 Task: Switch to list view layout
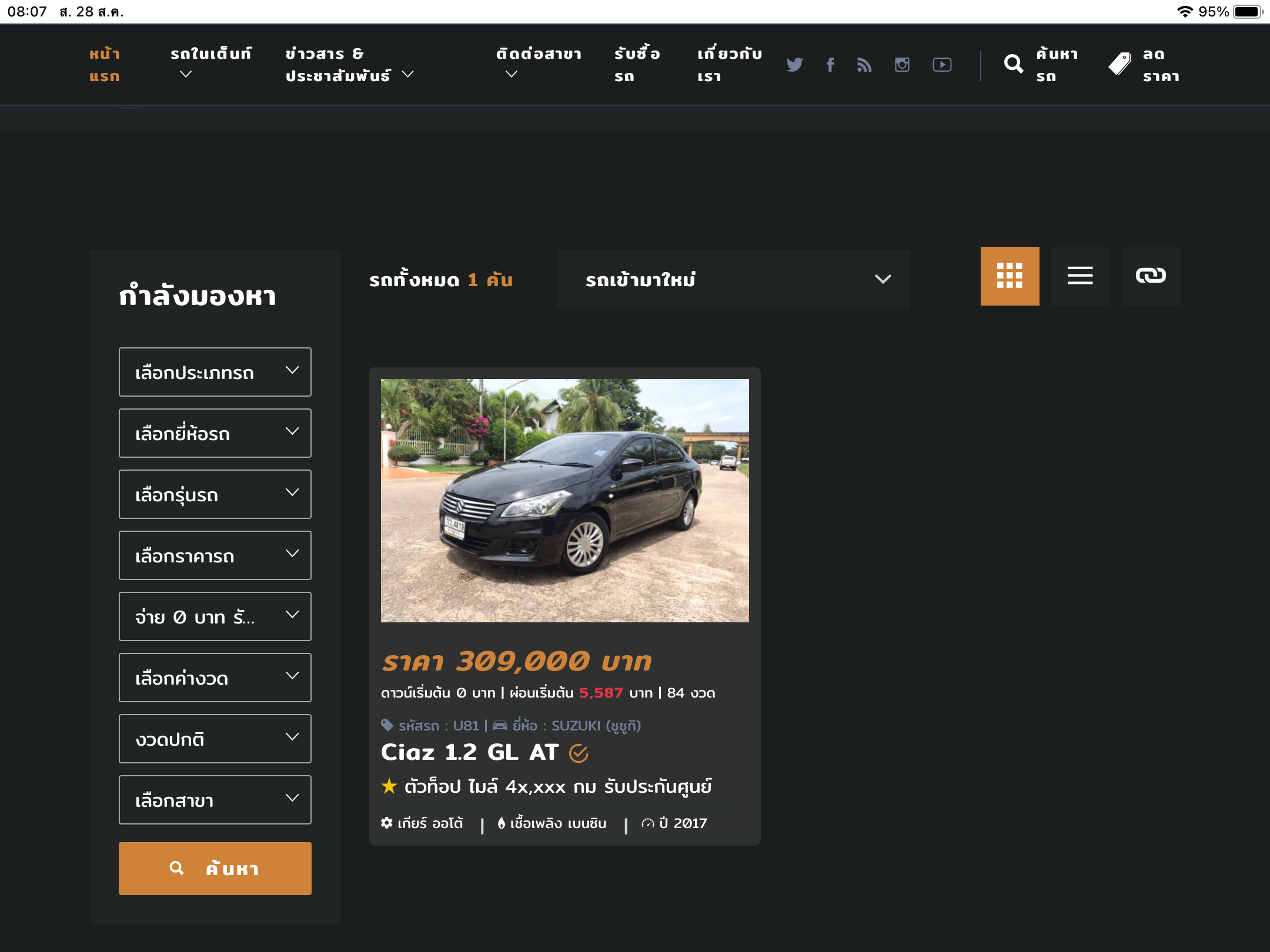tap(1080, 276)
